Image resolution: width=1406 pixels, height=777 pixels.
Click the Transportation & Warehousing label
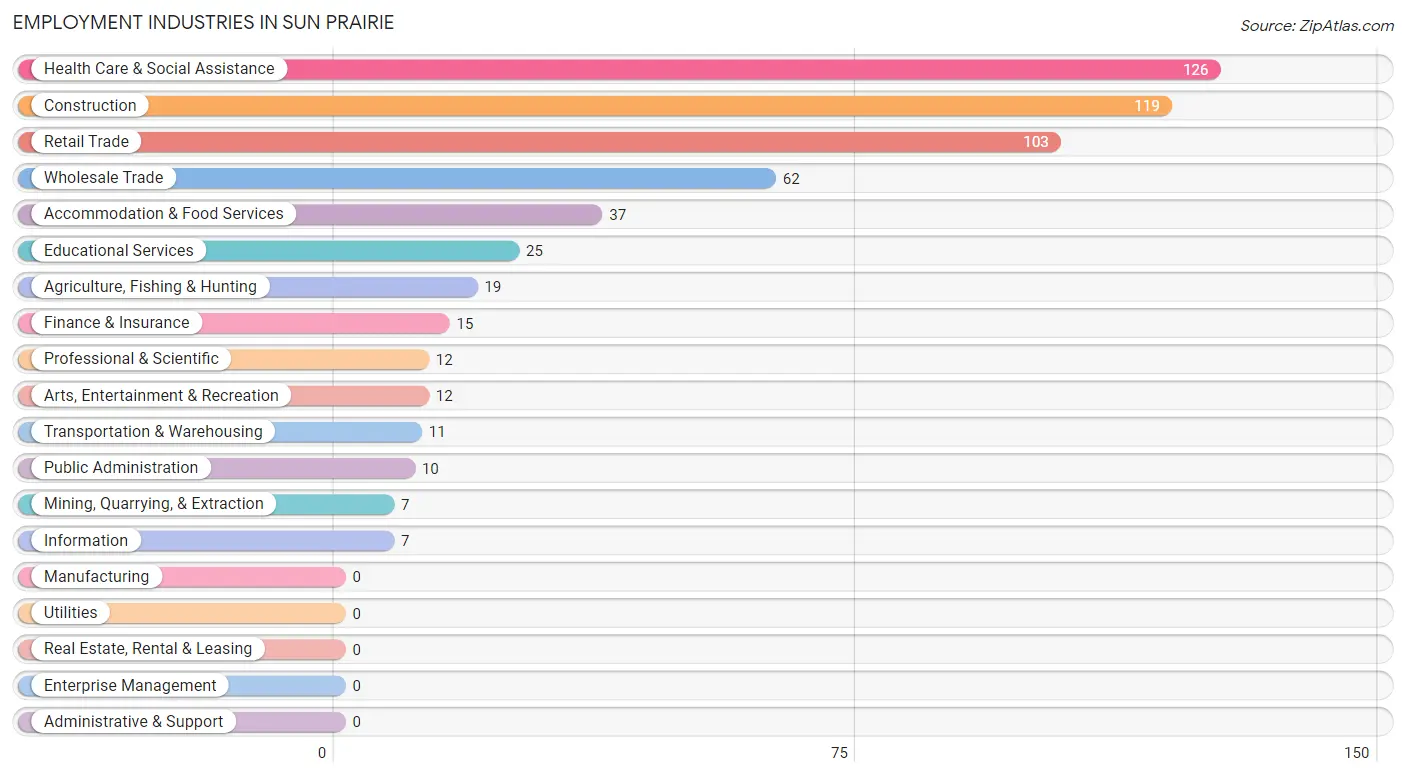pyautogui.click(x=153, y=431)
